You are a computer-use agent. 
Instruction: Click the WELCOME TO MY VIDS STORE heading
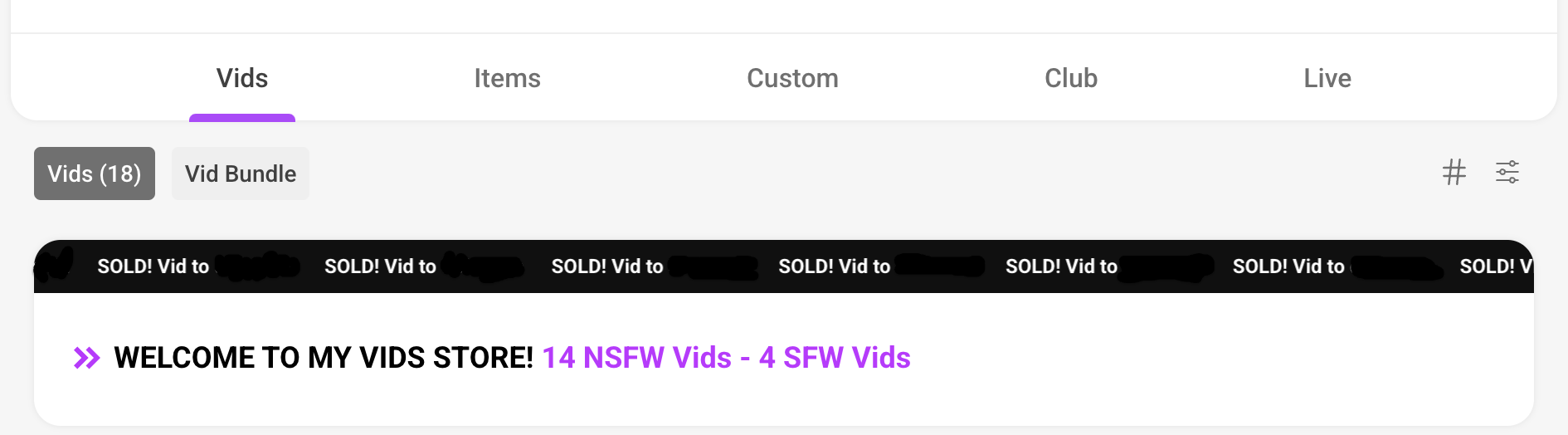pyautogui.click(x=324, y=358)
